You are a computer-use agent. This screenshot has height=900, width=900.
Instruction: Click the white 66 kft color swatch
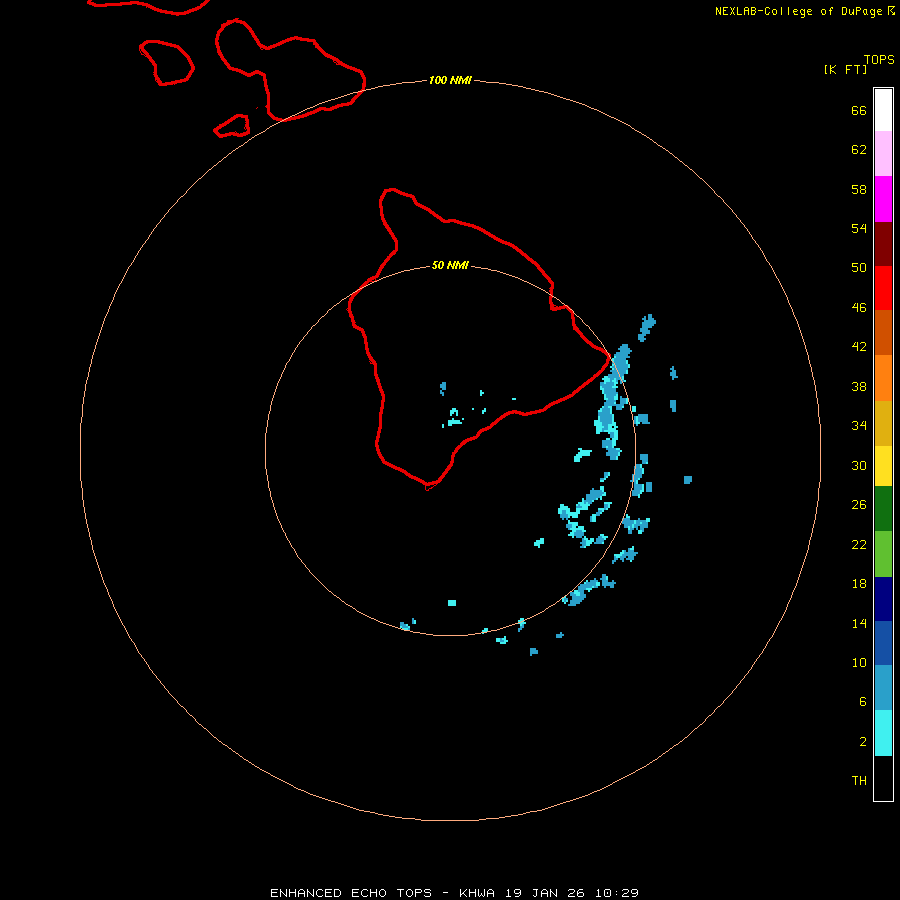tap(883, 110)
